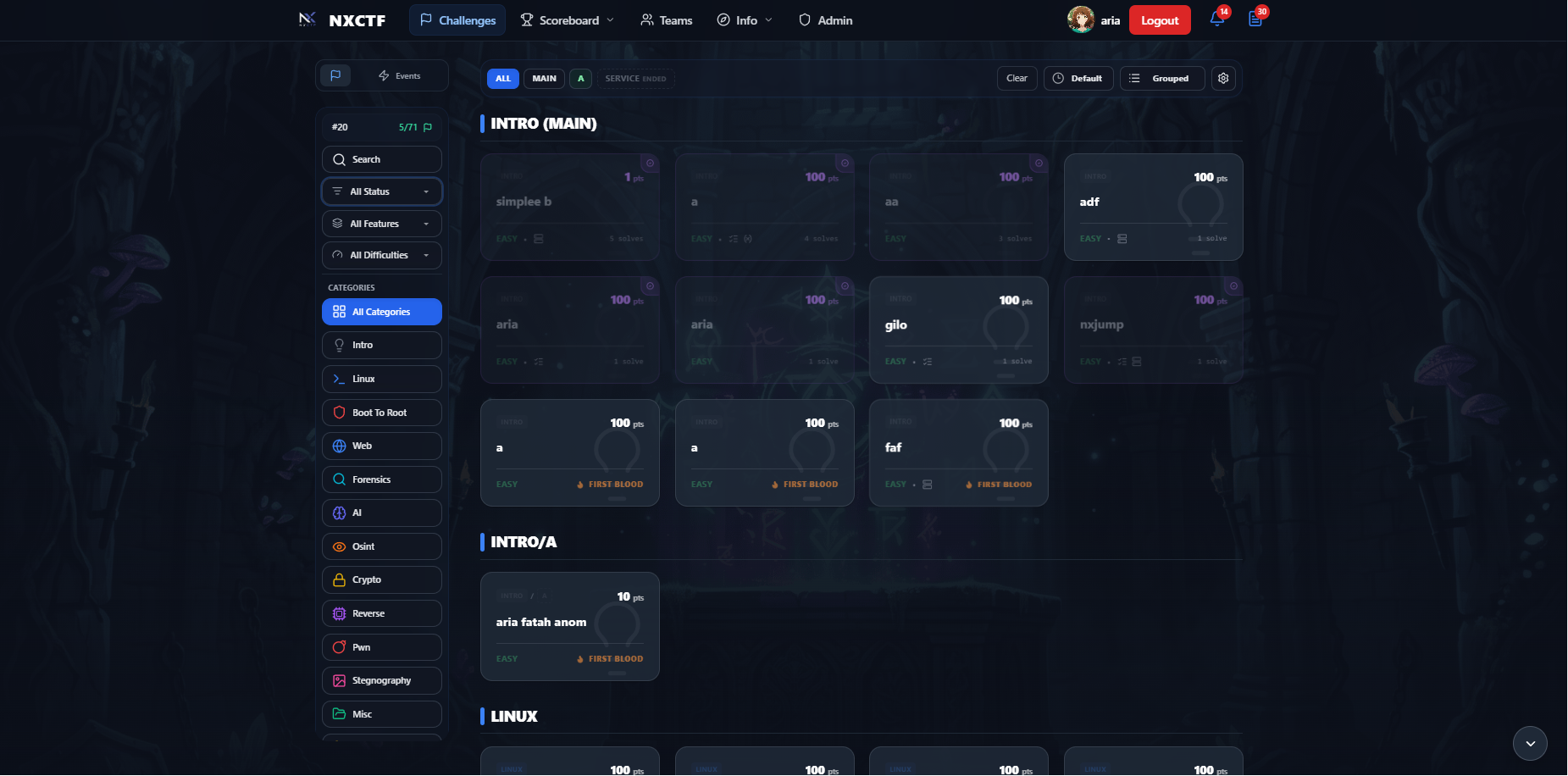Expand the Scoreboard menu
This screenshot has height=776, width=1568.
(x=567, y=19)
